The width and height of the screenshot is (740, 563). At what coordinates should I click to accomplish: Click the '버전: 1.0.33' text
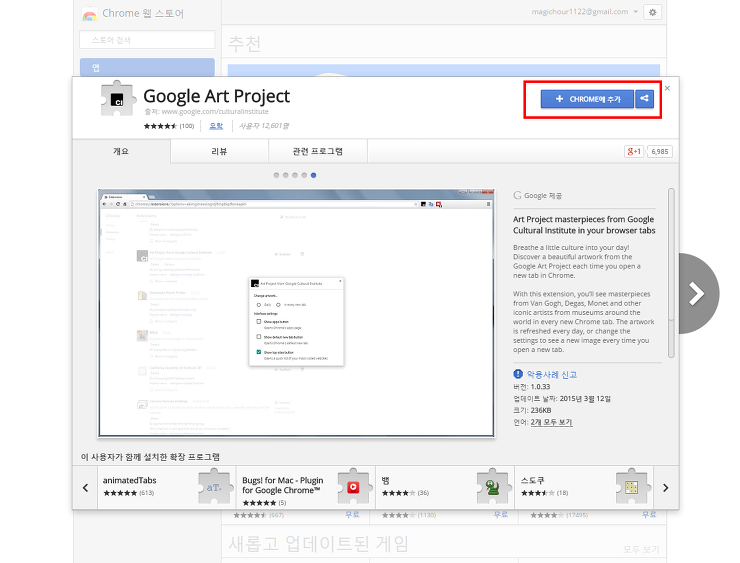(532, 387)
